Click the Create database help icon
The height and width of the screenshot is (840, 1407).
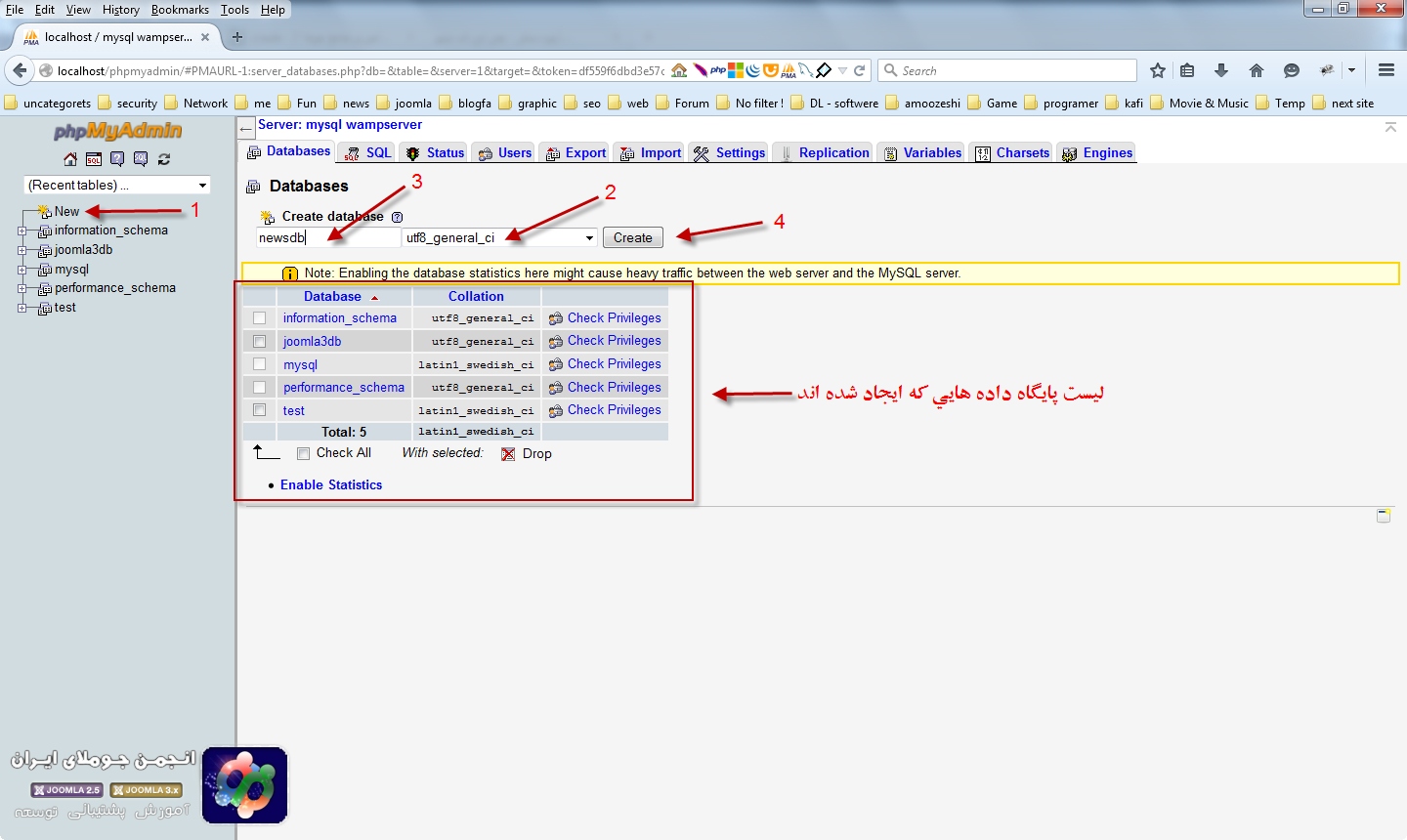click(397, 217)
